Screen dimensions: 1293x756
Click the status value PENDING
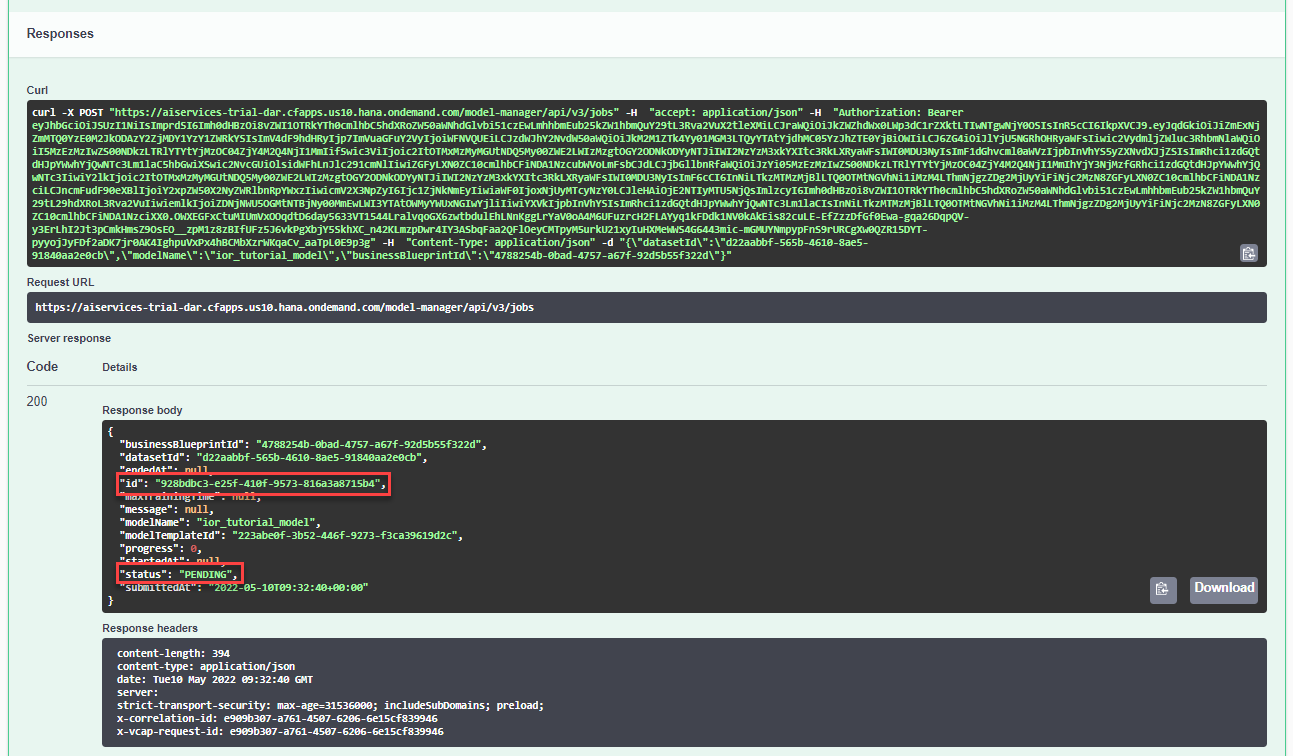[x=207, y=574]
